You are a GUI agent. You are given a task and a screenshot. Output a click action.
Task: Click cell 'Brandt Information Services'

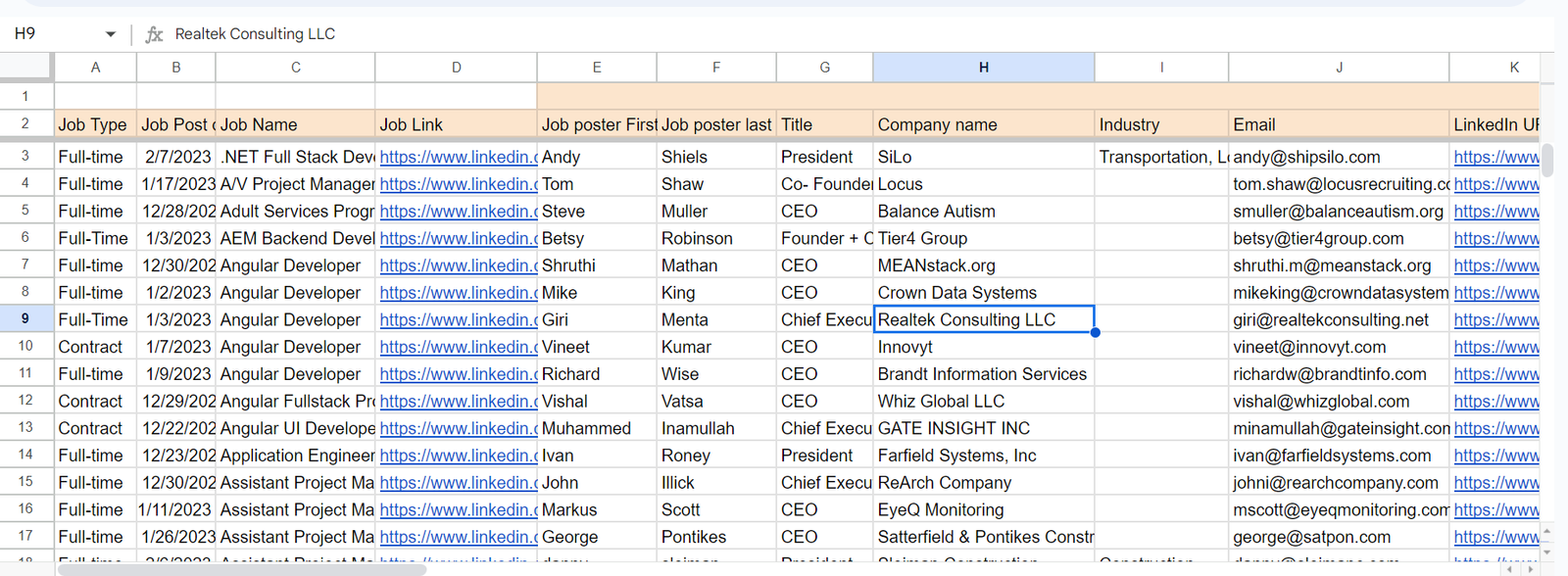[984, 374]
